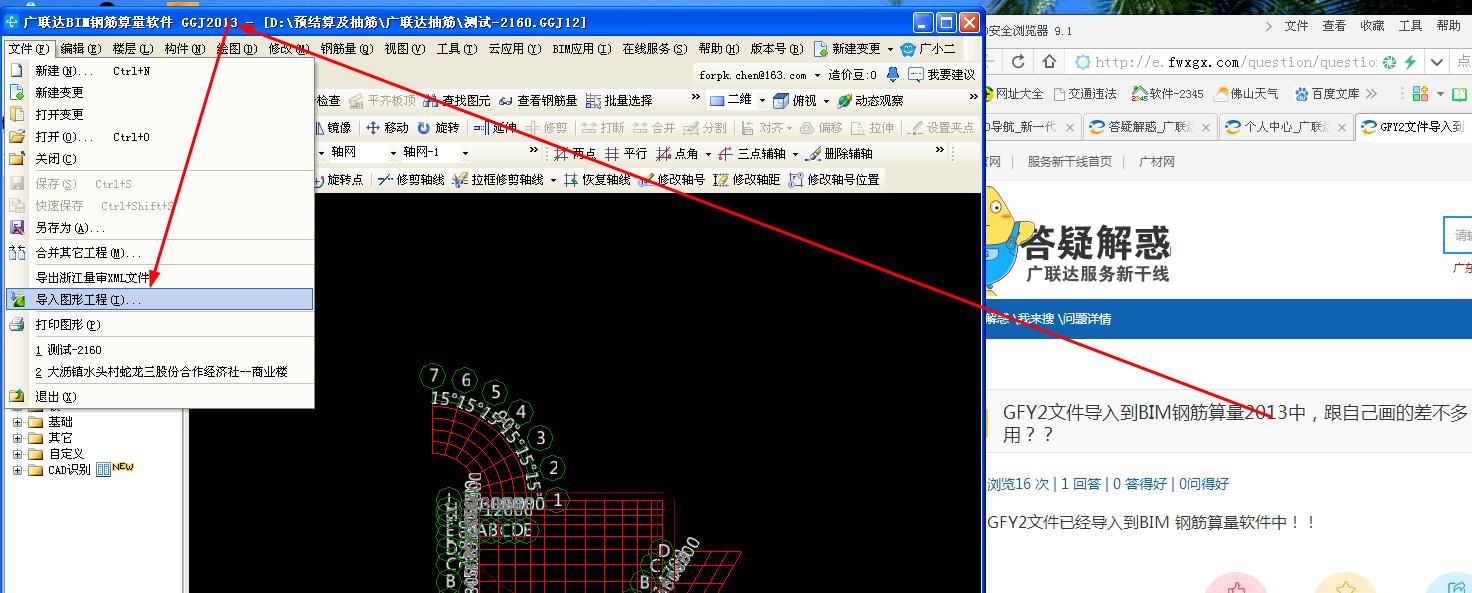Open the 帮助(H) menu in GGJ2013
The height and width of the screenshot is (593, 1472).
tap(719, 48)
